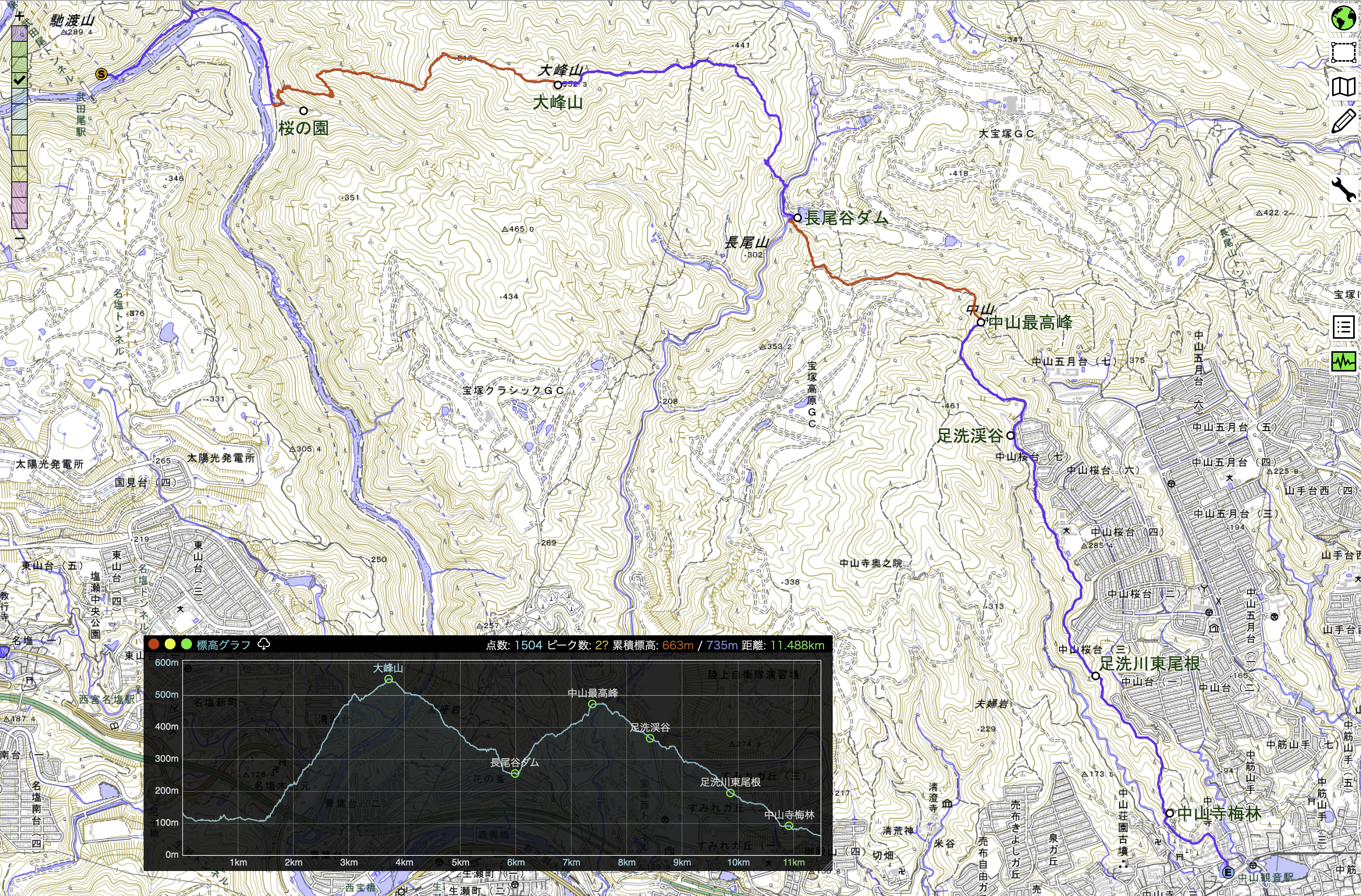Click the 足洗川東尾根 green map label
This screenshot has height=896, width=1361.
coord(1150,664)
